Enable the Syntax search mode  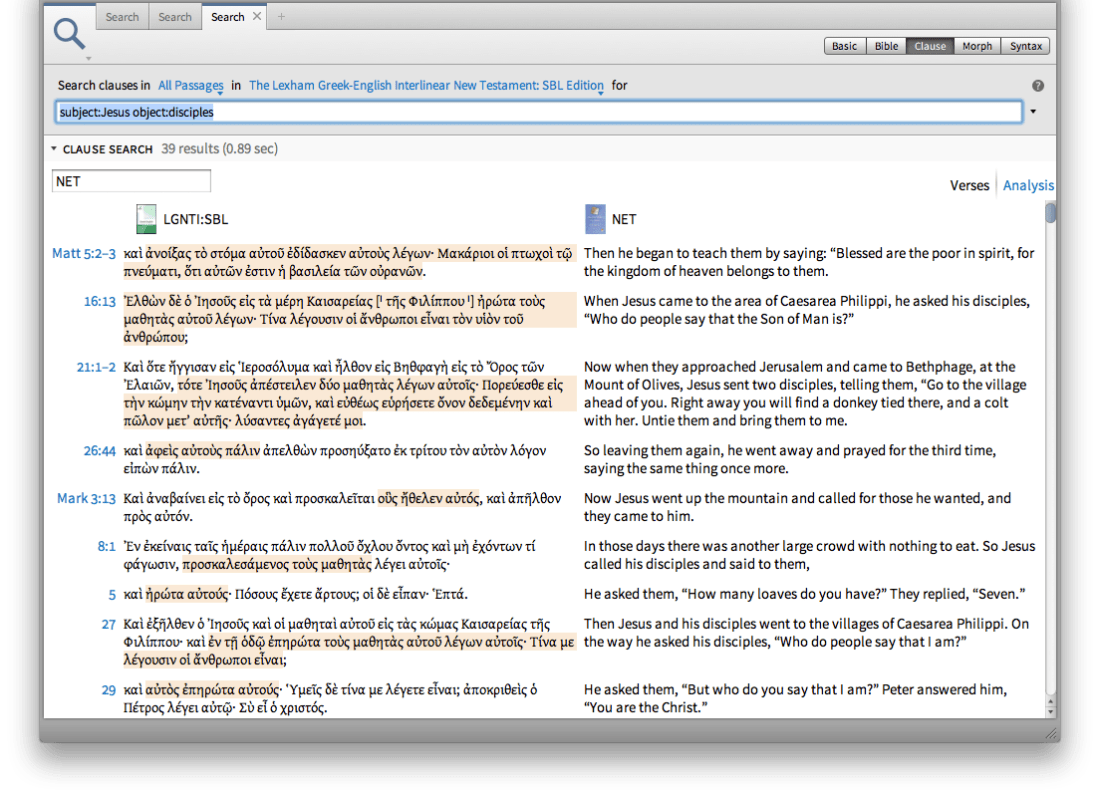click(x=1026, y=46)
